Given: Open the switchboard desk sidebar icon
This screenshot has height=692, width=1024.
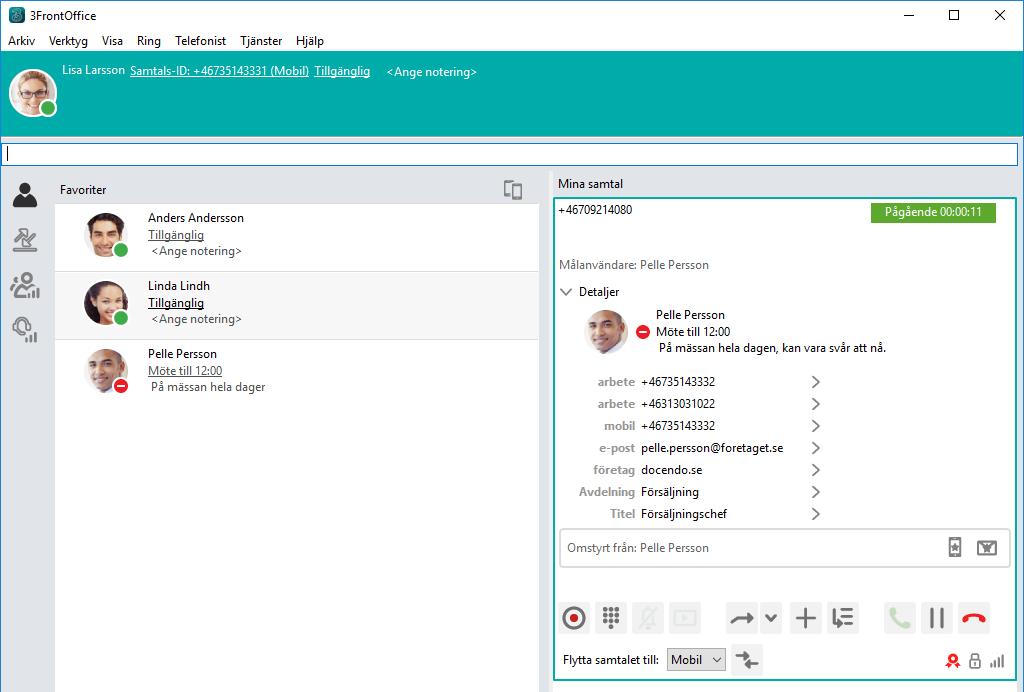Looking at the screenshot, I should [25, 240].
